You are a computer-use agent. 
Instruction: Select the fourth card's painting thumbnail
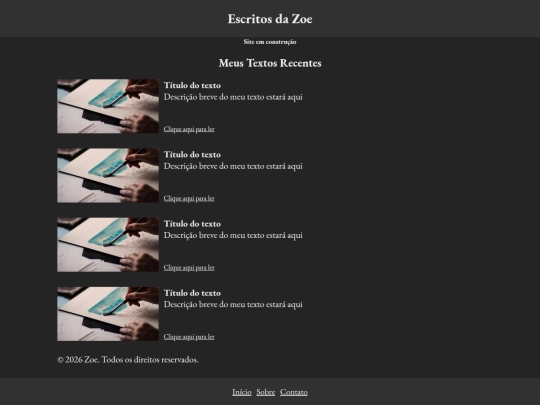(108, 314)
